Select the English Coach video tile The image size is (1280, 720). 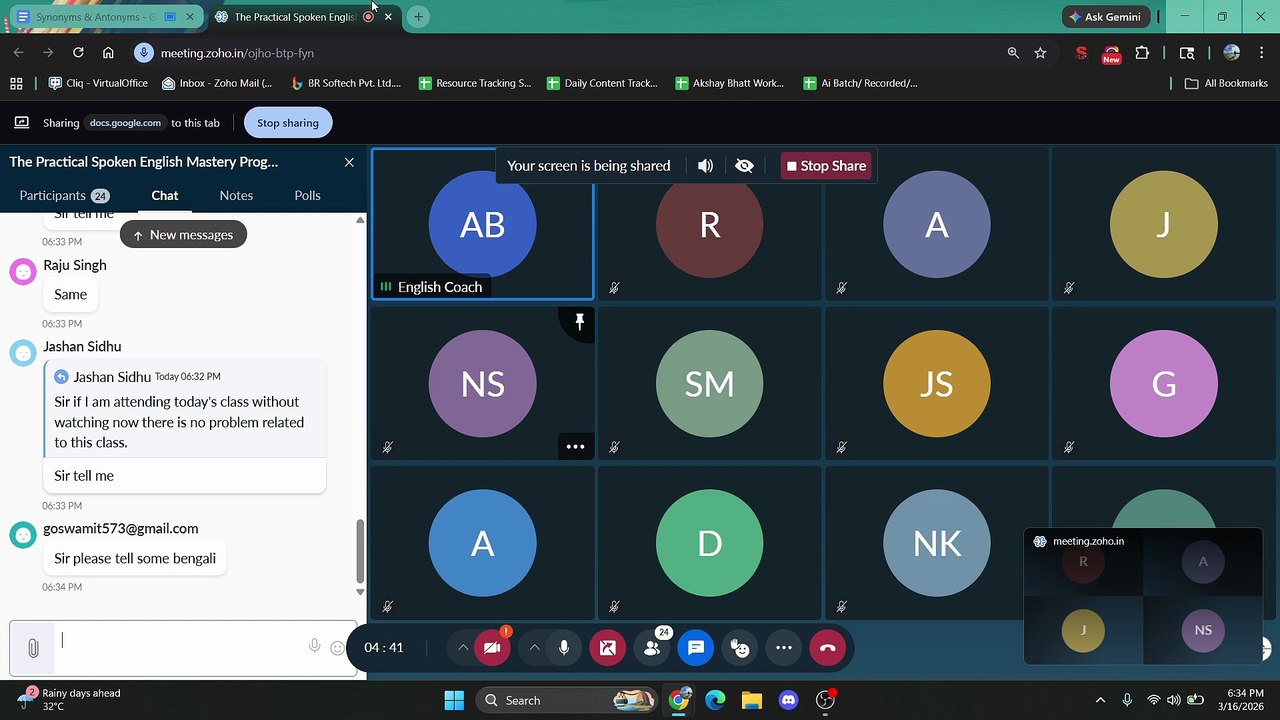click(483, 224)
